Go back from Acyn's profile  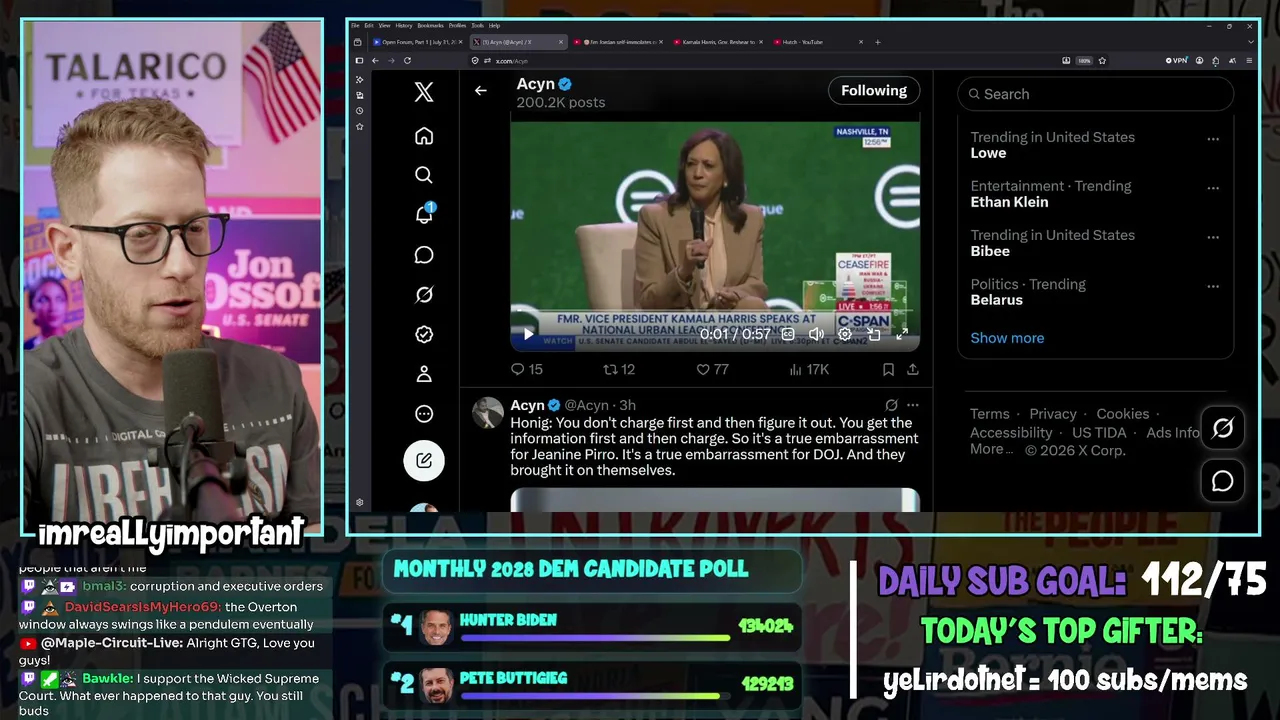click(481, 91)
